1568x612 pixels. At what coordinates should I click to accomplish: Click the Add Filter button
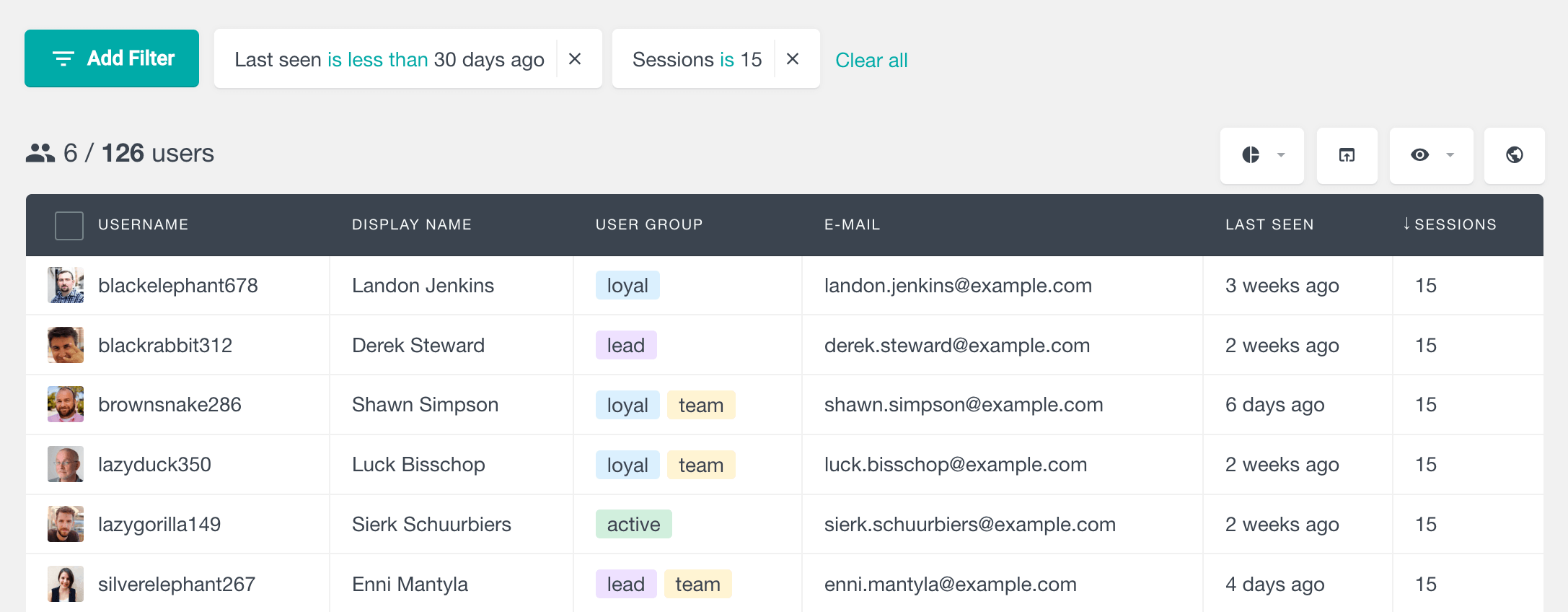pyautogui.click(x=112, y=58)
